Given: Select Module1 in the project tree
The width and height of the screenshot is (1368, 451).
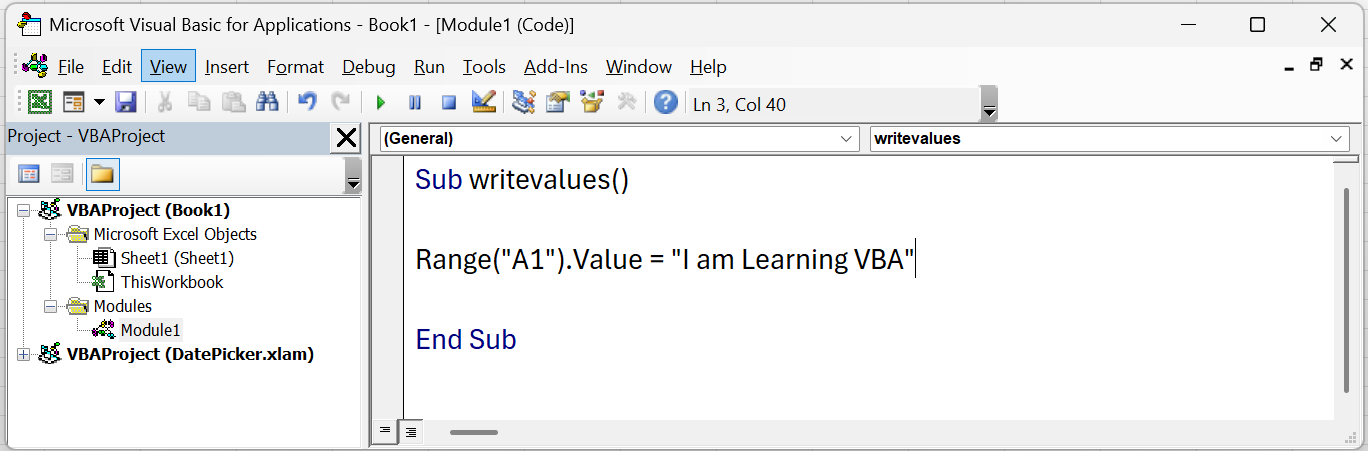Looking at the screenshot, I should coord(151,330).
